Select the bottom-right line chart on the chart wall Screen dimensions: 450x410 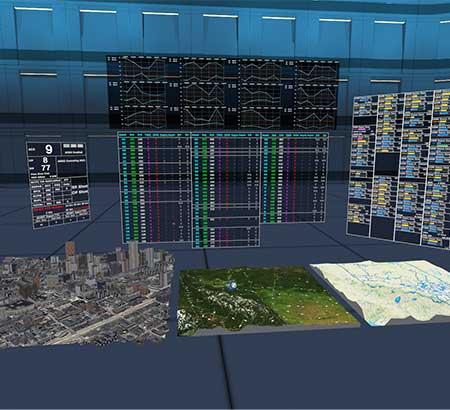pyautogui.click(x=317, y=118)
